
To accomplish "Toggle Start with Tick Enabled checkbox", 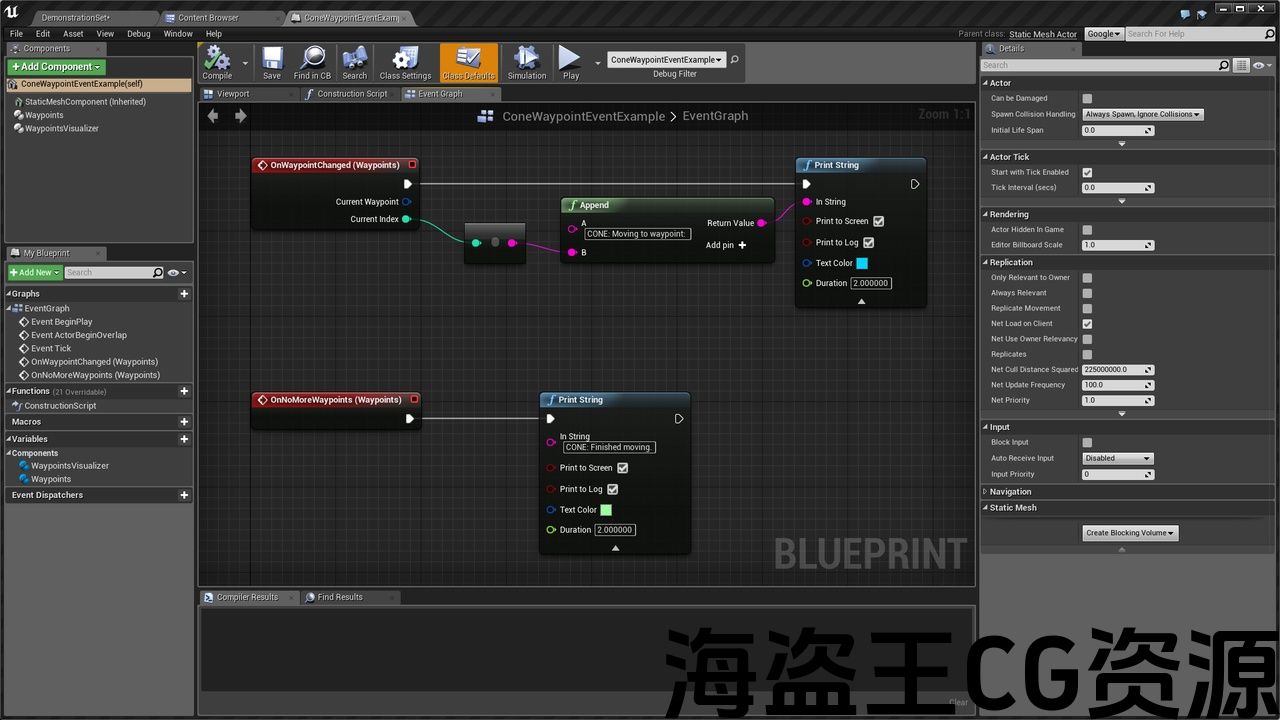I will pyautogui.click(x=1087, y=172).
